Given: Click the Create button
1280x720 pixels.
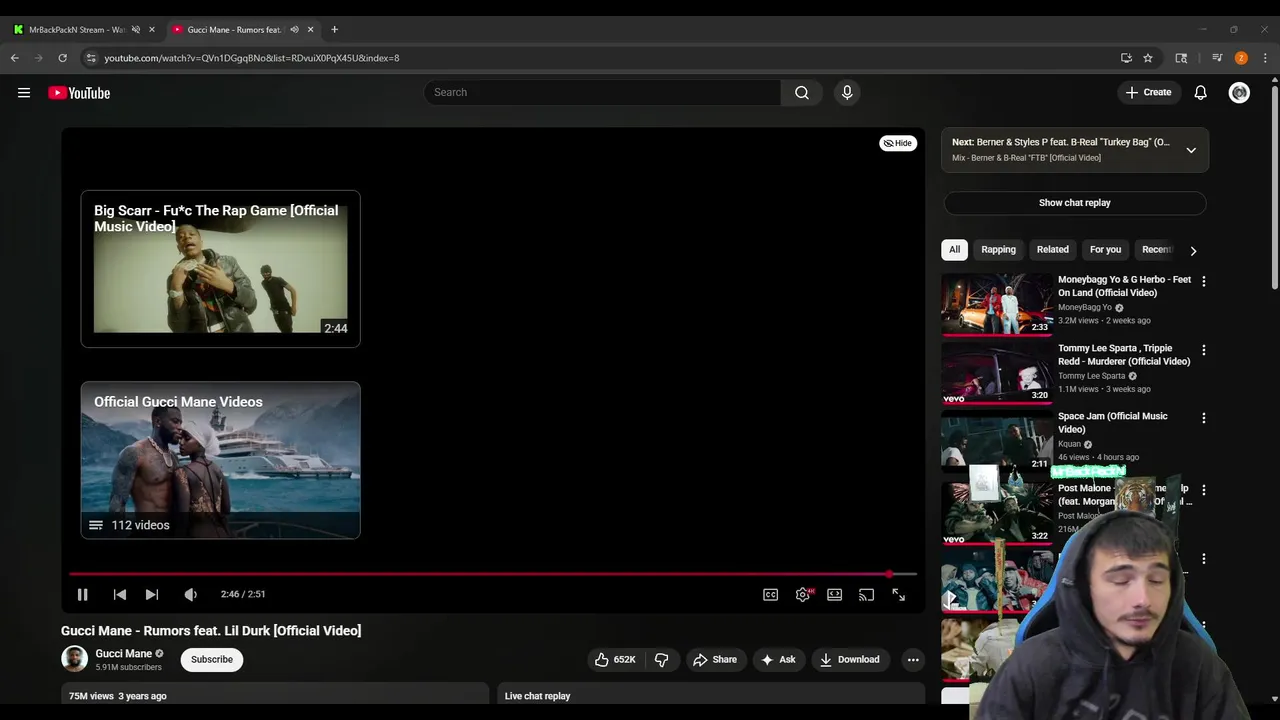Looking at the screenshot, I should [1148, 92].
